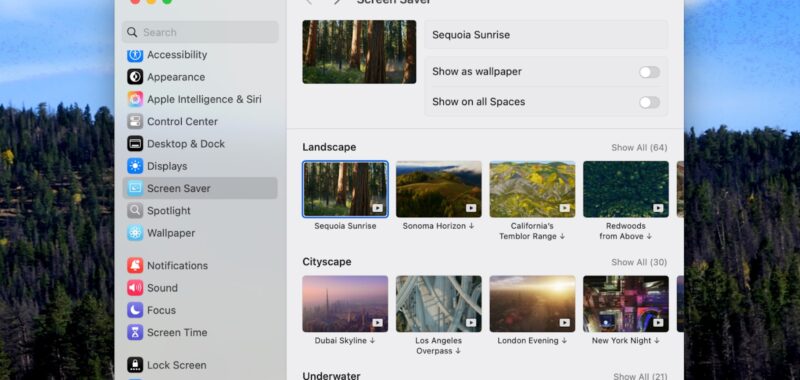Click the Accessibility sidebar icon
The image size is (800, 380).
point(135,55)
